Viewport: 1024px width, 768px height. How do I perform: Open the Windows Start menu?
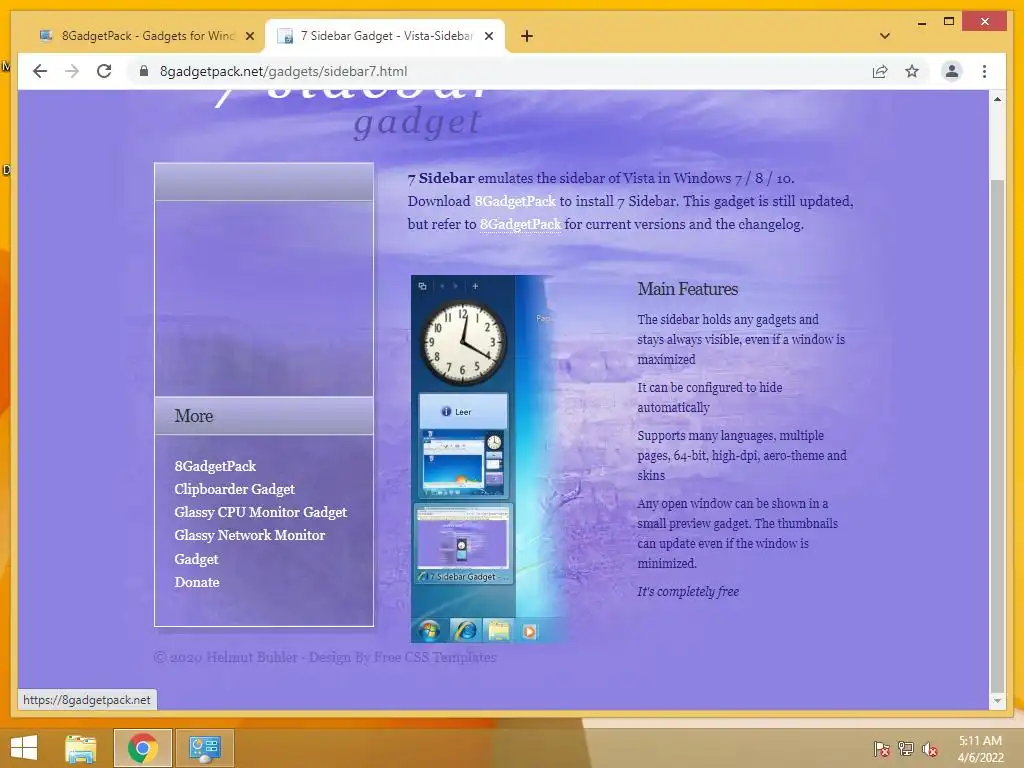click(x=24, y=748)
